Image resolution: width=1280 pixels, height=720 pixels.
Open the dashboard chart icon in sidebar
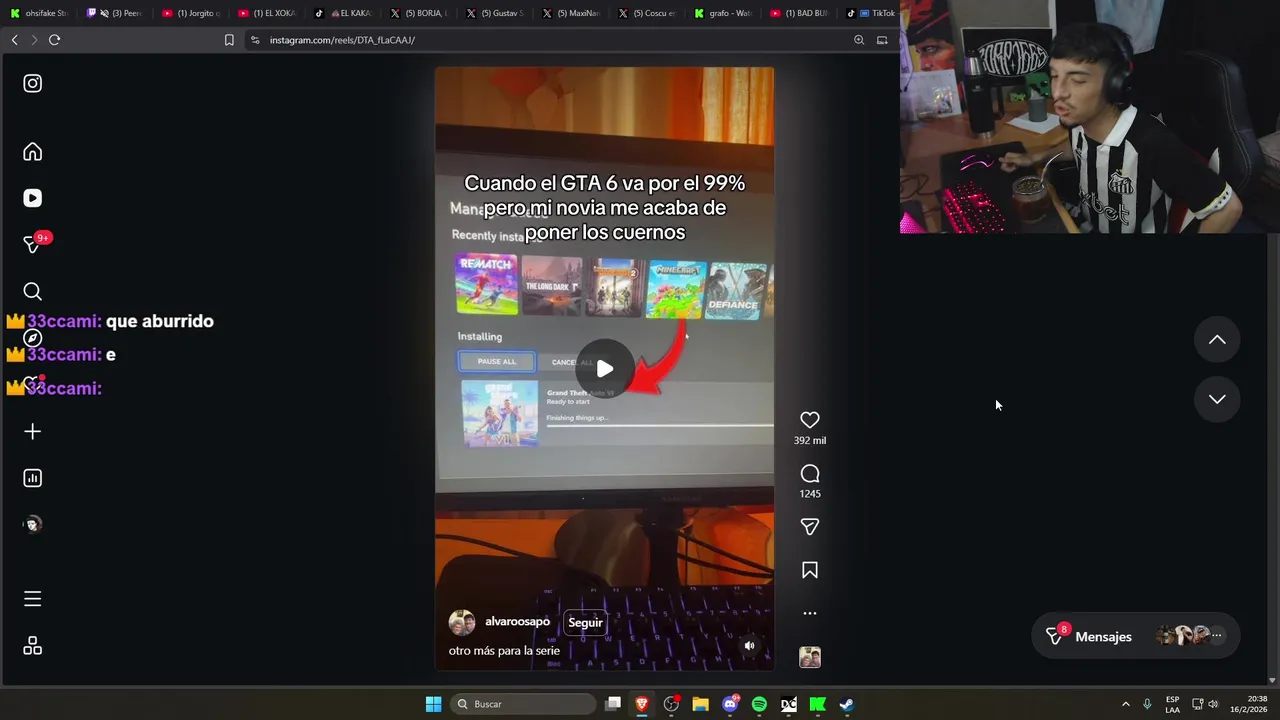33,478
